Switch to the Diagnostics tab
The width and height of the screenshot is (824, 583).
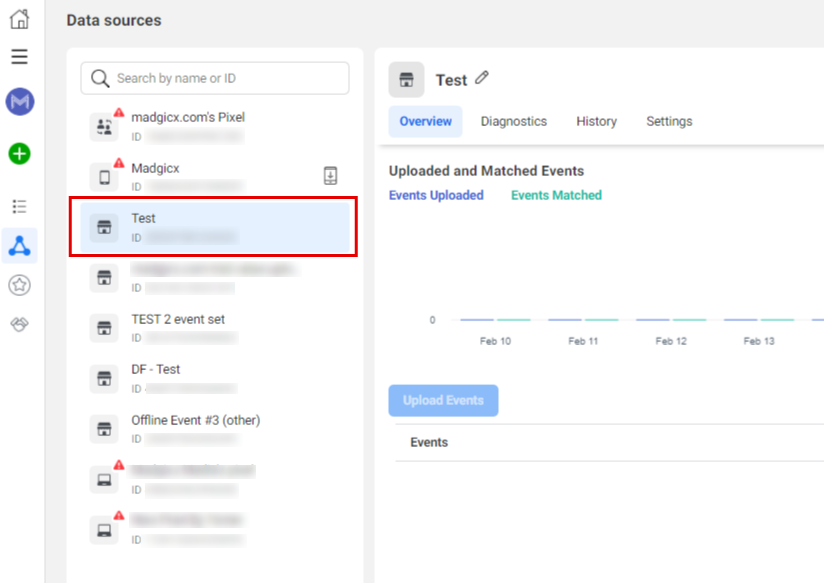[513, 121]
